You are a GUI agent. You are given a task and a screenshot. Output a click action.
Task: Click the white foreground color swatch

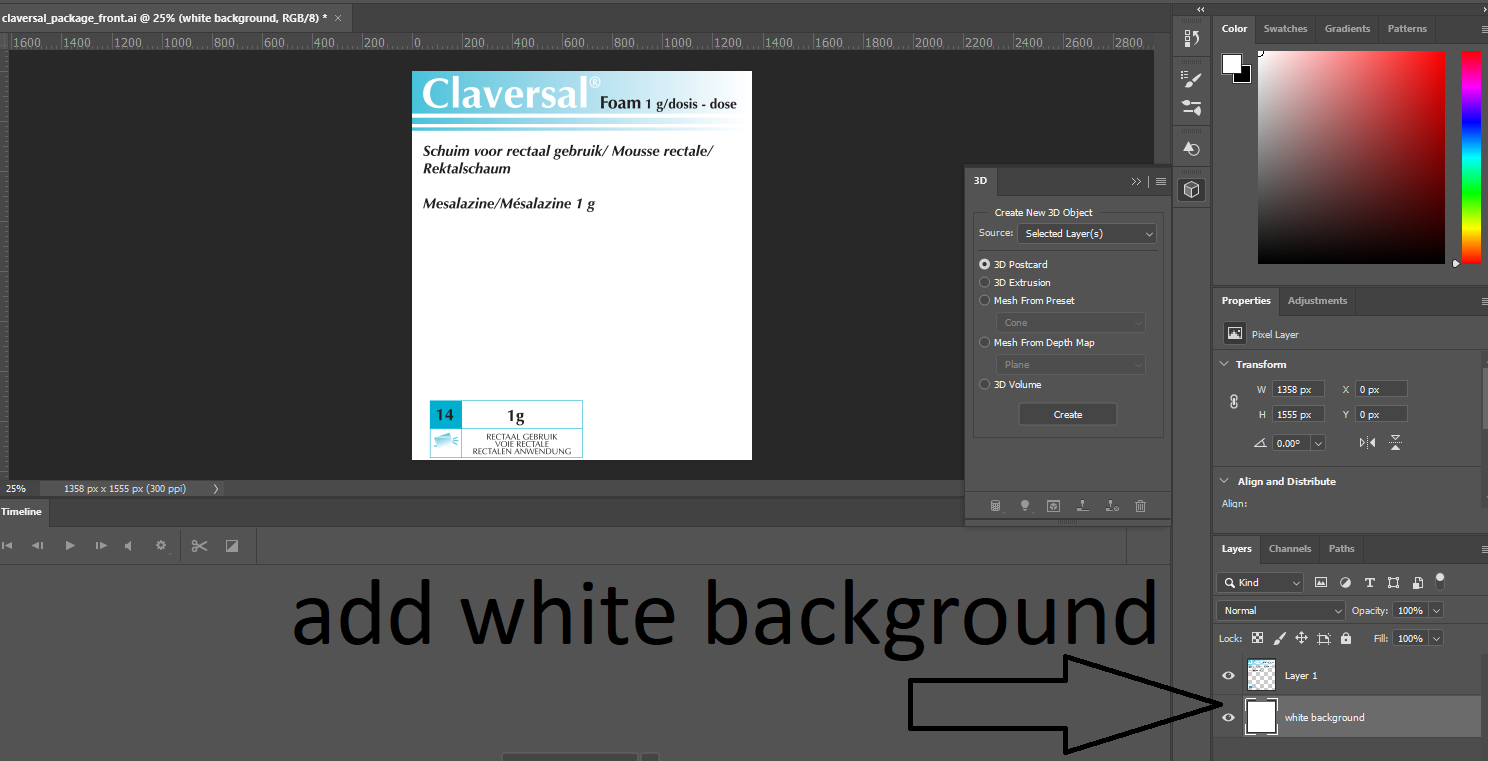pyautogui.click(x=1231, y=64)
